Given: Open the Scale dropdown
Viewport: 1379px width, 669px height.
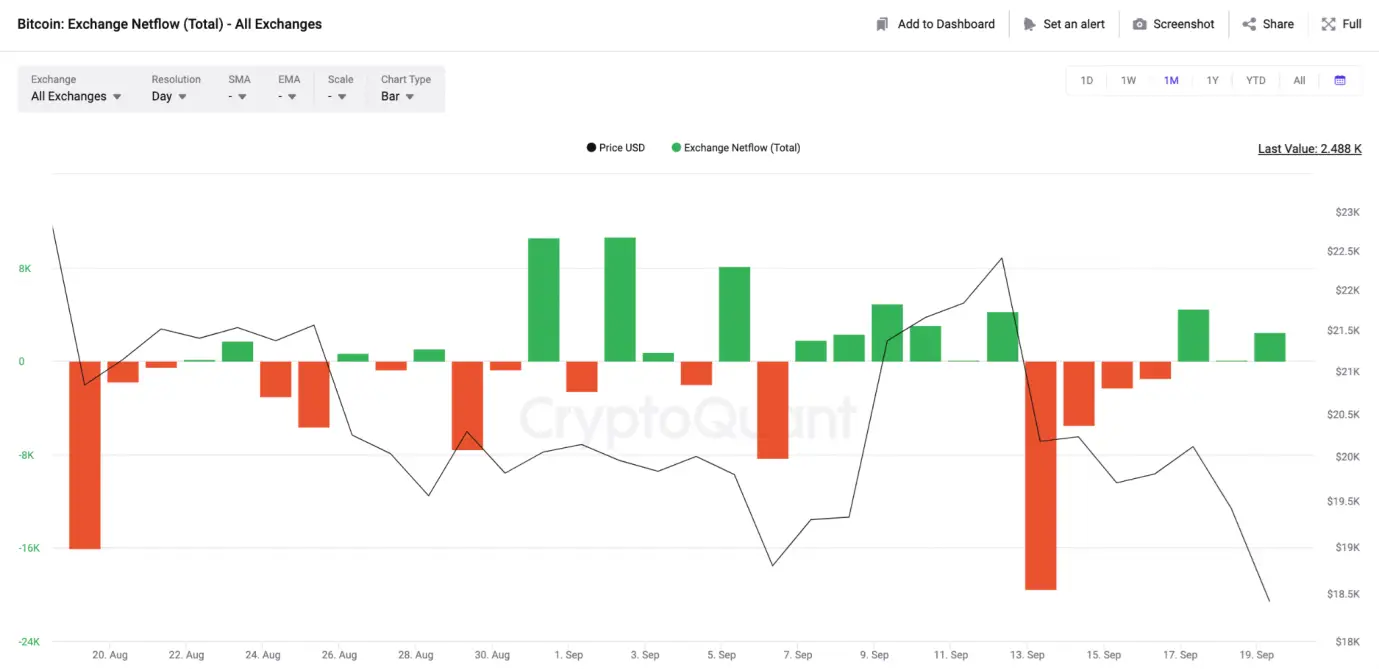Looking at the screenshot, I should (337, 96).
